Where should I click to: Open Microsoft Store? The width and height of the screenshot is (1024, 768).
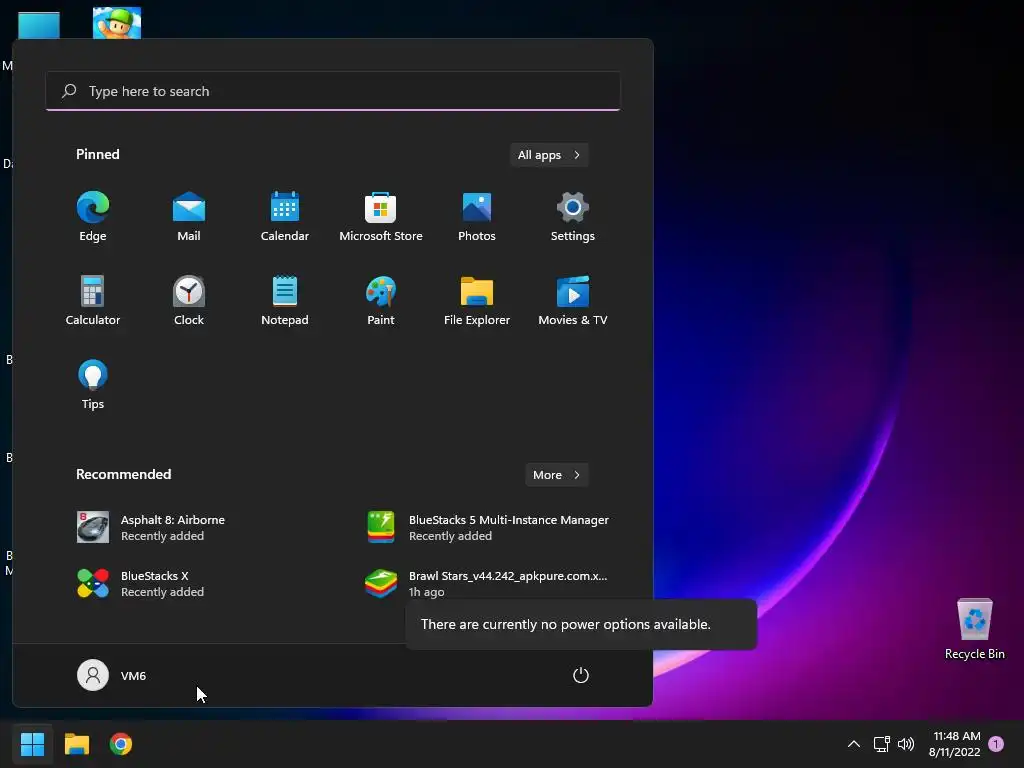[x=381, y=217]
